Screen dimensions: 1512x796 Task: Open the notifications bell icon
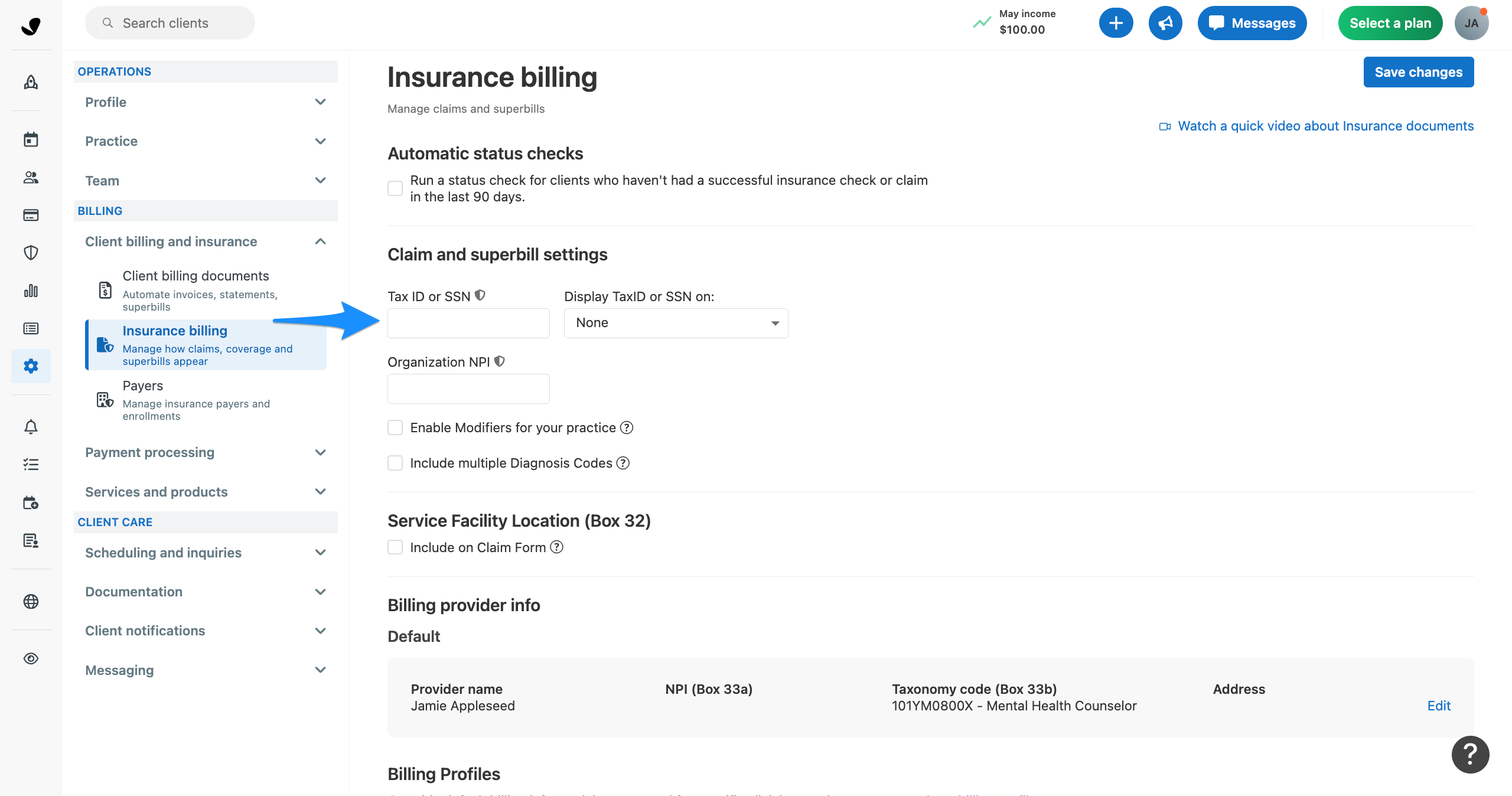(x=31, y=426)
